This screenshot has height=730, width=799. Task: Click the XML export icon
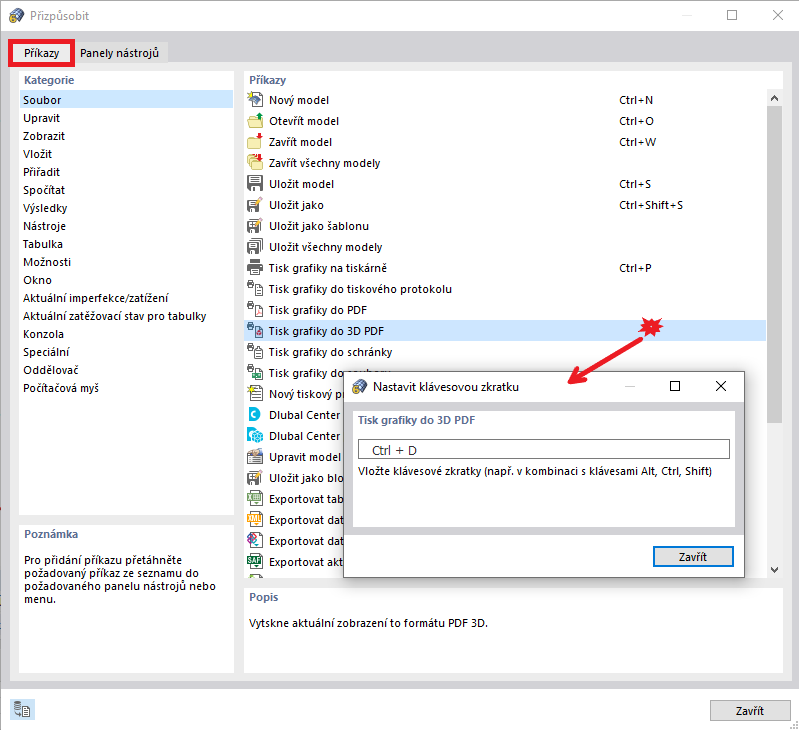(255, 520)
